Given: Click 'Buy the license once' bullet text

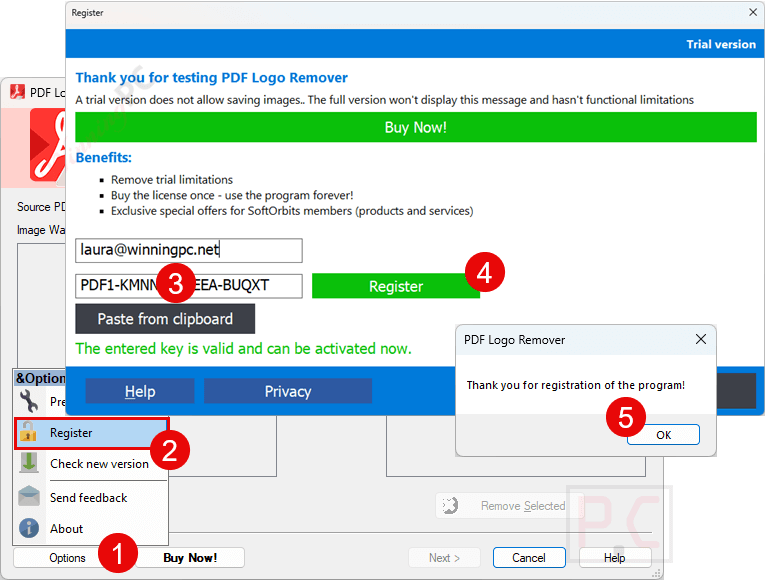Looking at the screenshot, I should (x=232, y=195).
